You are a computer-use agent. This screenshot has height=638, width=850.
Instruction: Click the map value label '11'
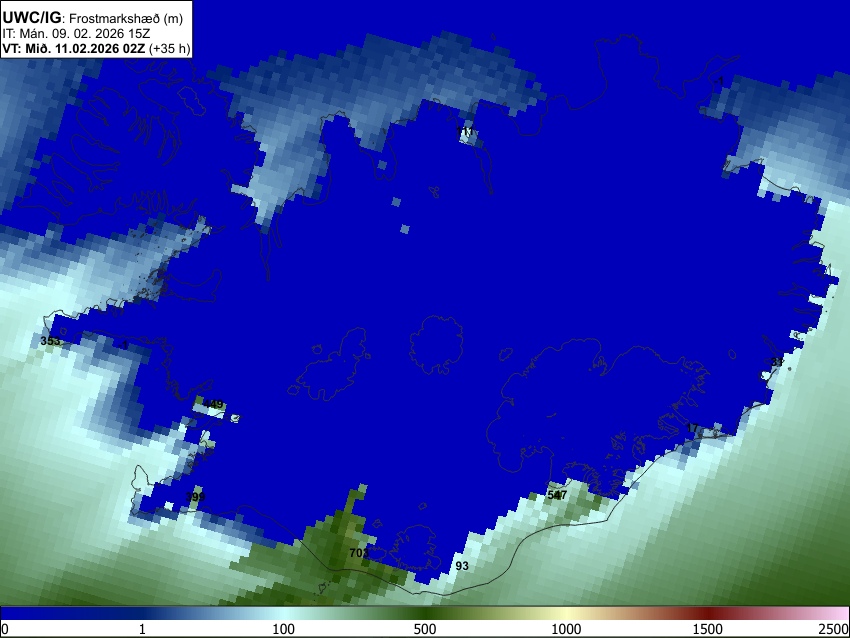tap(465, 131)
